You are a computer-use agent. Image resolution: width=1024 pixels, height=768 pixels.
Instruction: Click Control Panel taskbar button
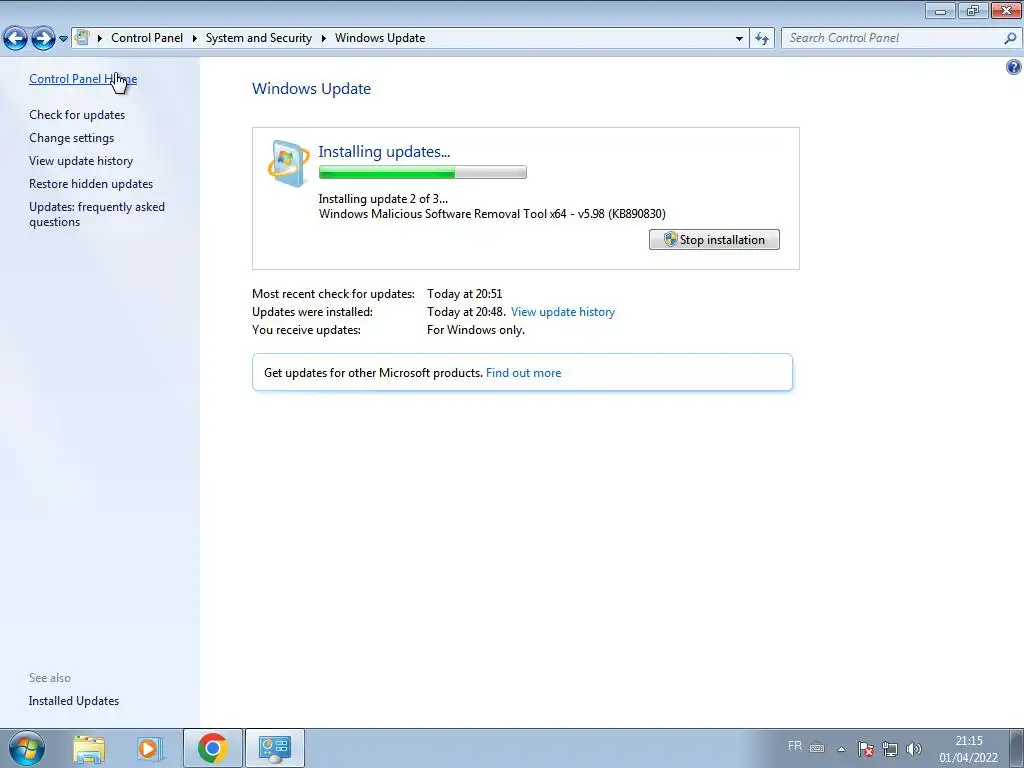tap(274, 748)
